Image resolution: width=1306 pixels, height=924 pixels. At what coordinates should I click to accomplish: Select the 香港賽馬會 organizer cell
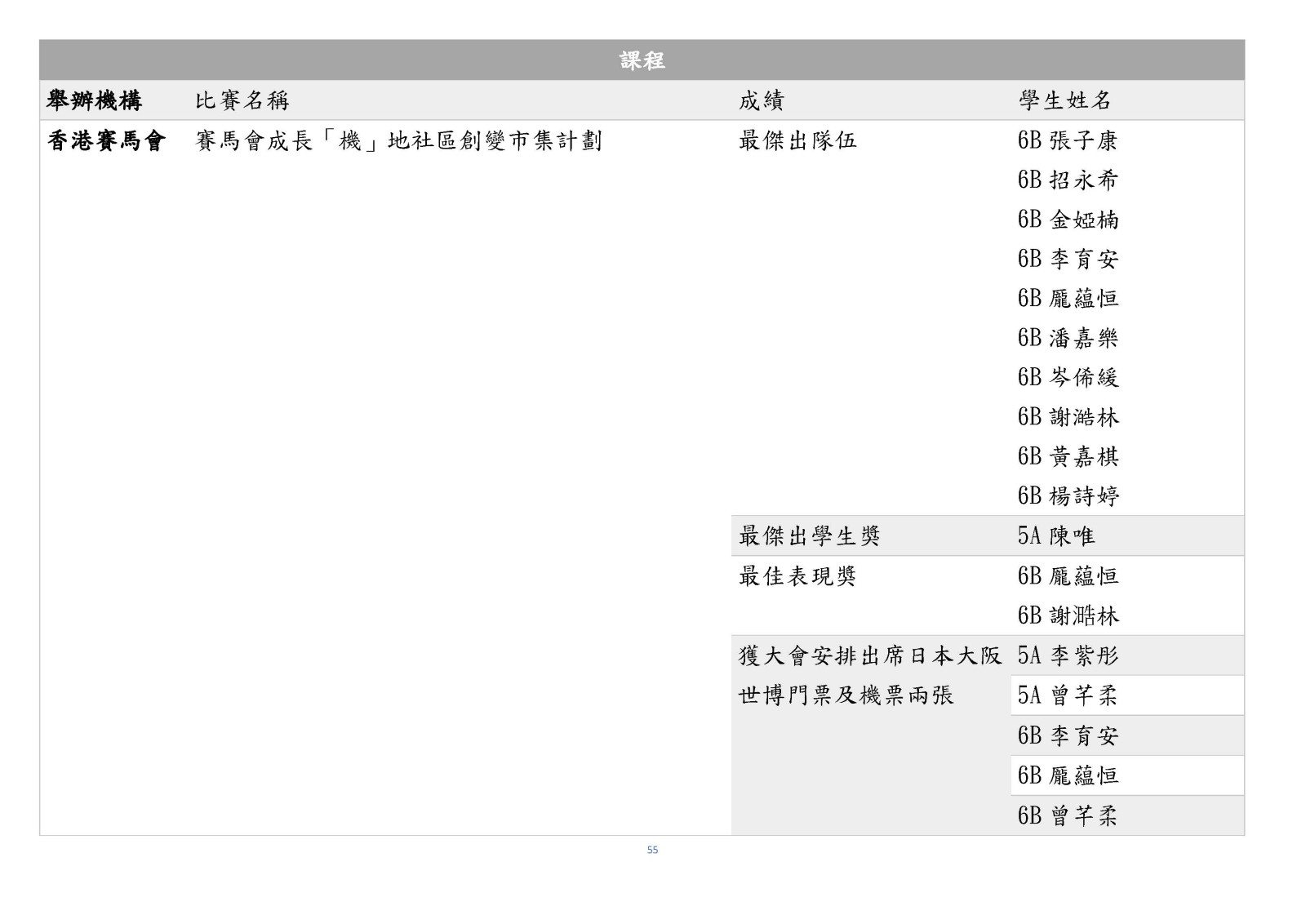coord(106,141)
